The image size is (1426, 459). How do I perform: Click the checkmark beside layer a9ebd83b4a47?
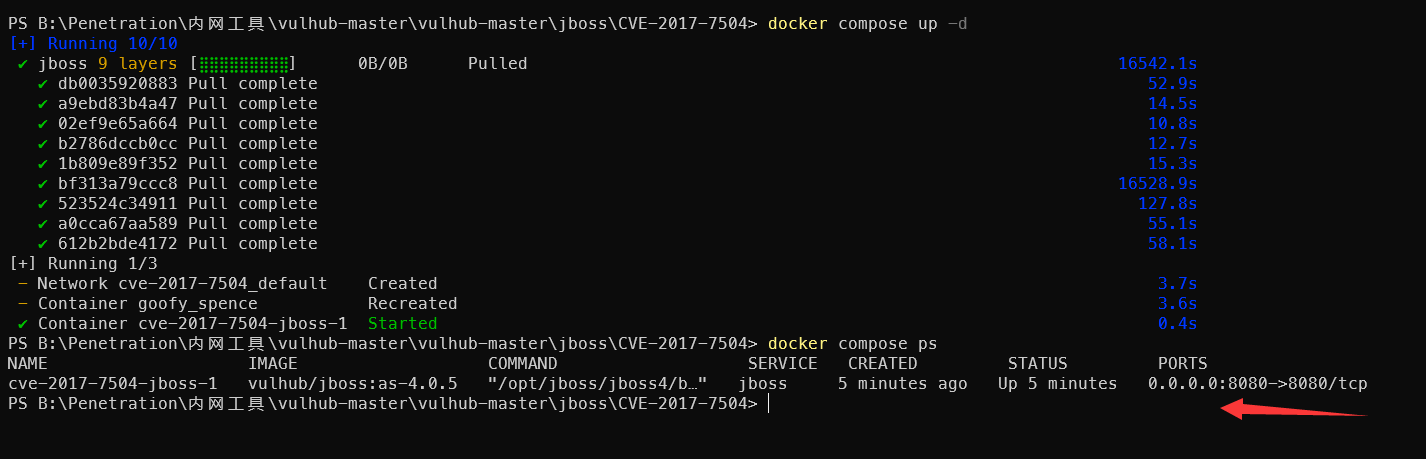tap(42, 104)
